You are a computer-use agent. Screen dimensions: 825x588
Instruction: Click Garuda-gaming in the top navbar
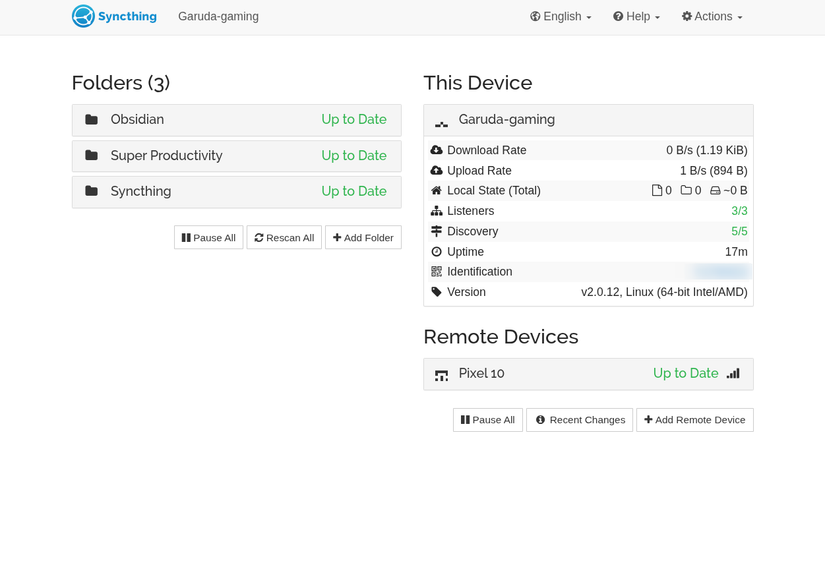(218, 16)
